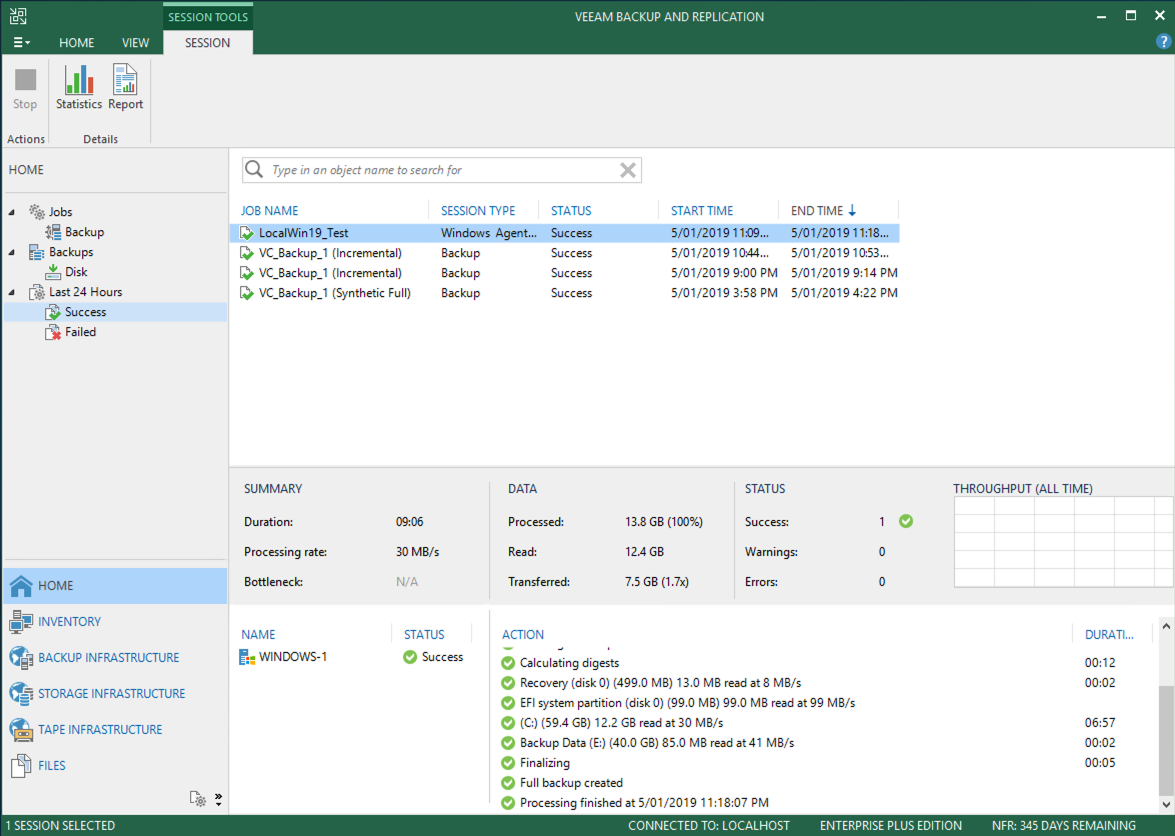The height and width of the screenshot is (836, 1175).
Task: Select Jobs in the tree
Action: coord(51,212)
